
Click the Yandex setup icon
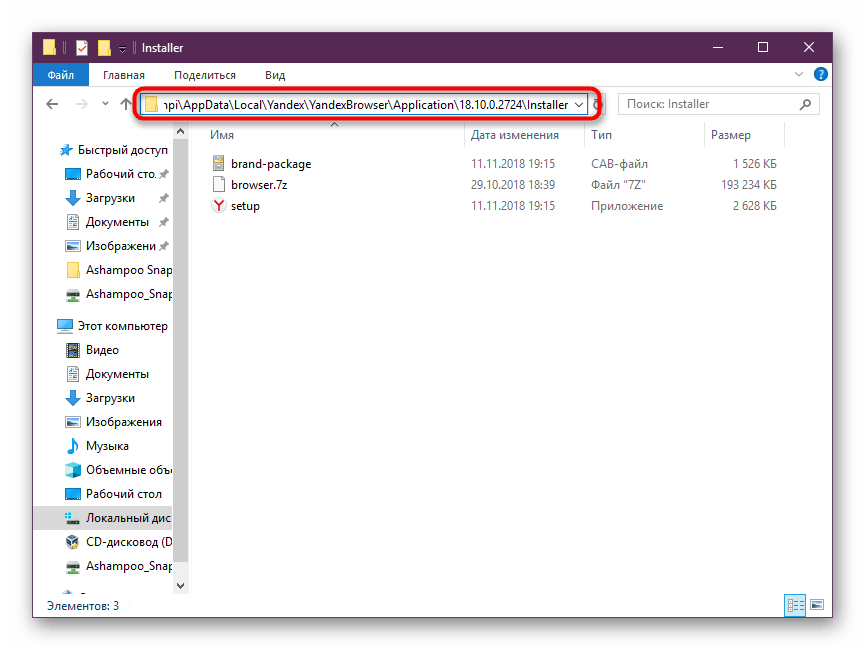point(219,205)
